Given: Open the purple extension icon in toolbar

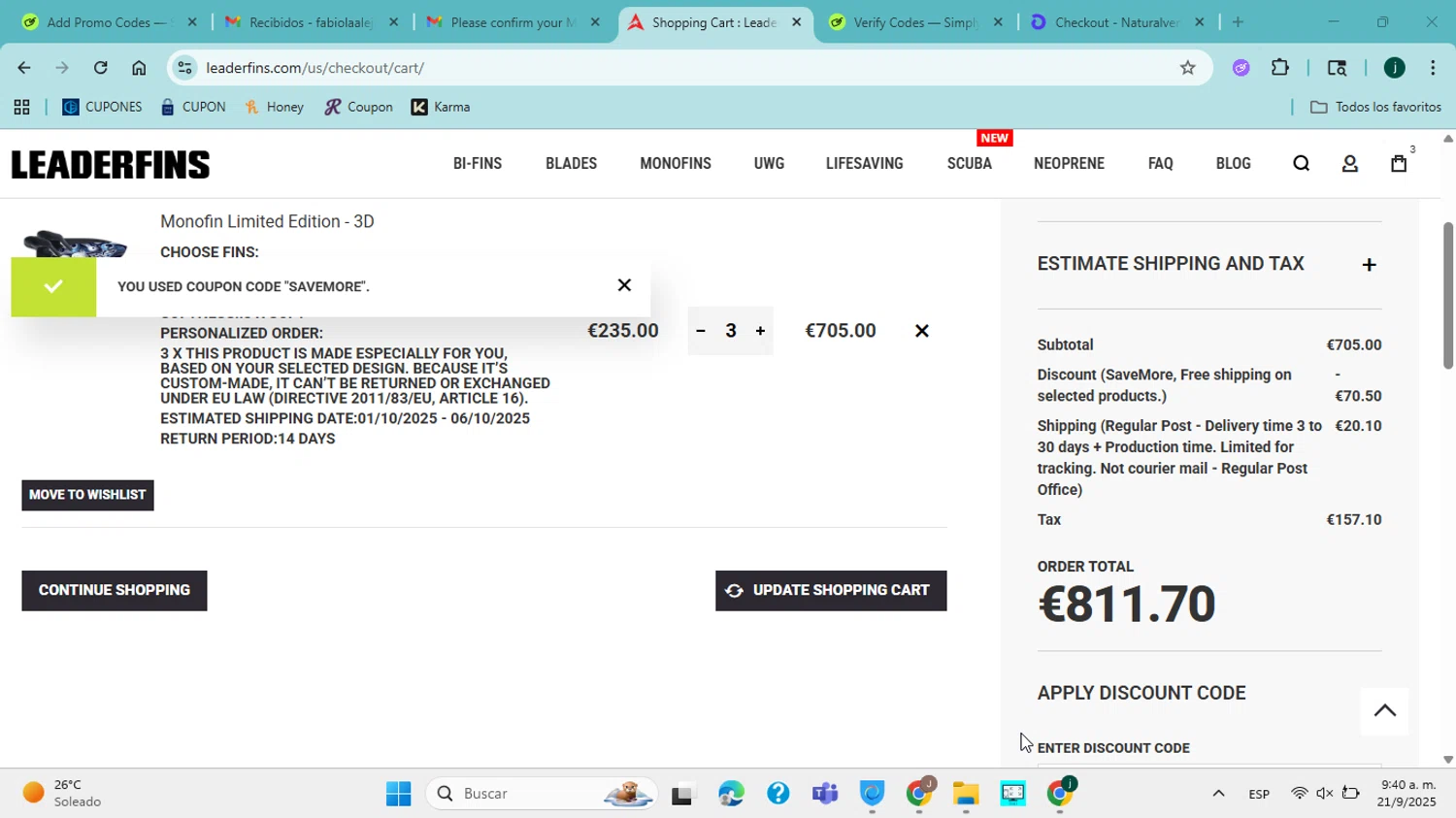Looking at the screenshot, I should coord(1241,68).
